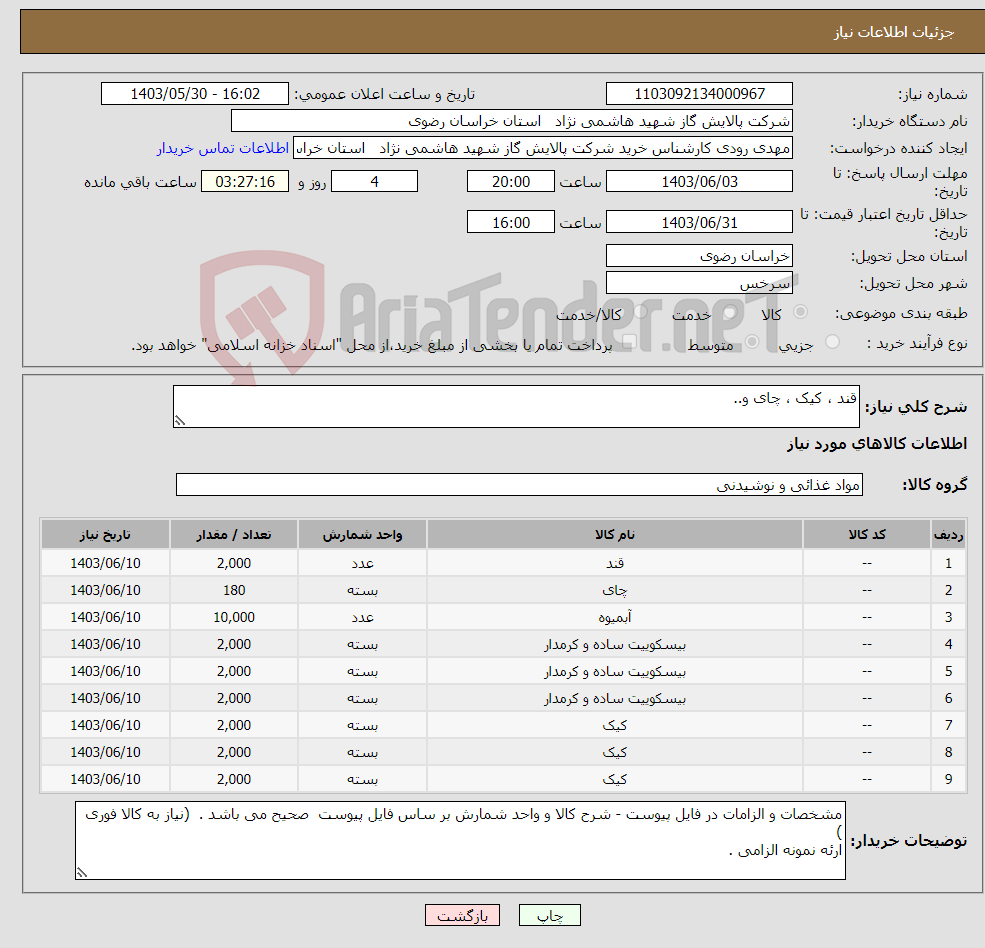This screenshot has height=948, width=985.
Task: Click the کد کالا column header
Action: pos(867,535)
